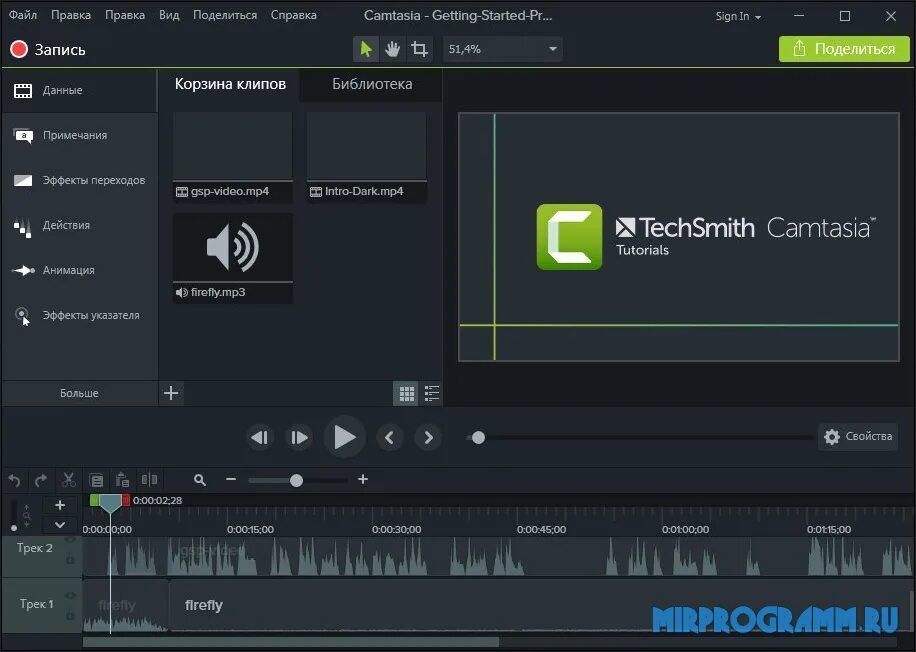Click the Анимация animation arrow icon
The image size is (916, 652).
(23, 270)
